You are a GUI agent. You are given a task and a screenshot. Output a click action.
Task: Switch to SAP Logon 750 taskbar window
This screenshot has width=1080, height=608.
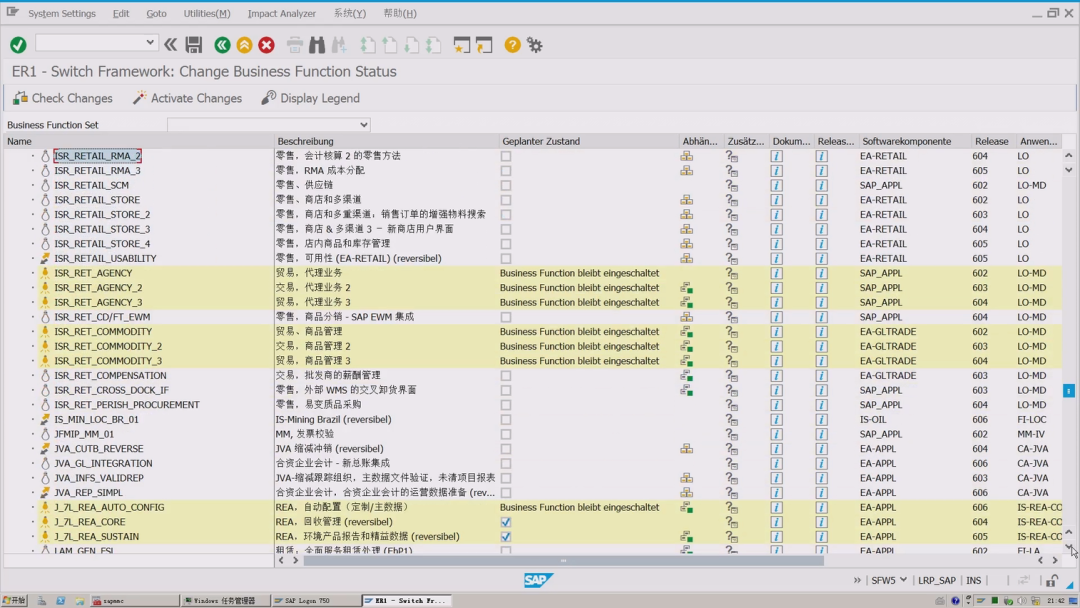pyautogui.click(x=315, y=600)
